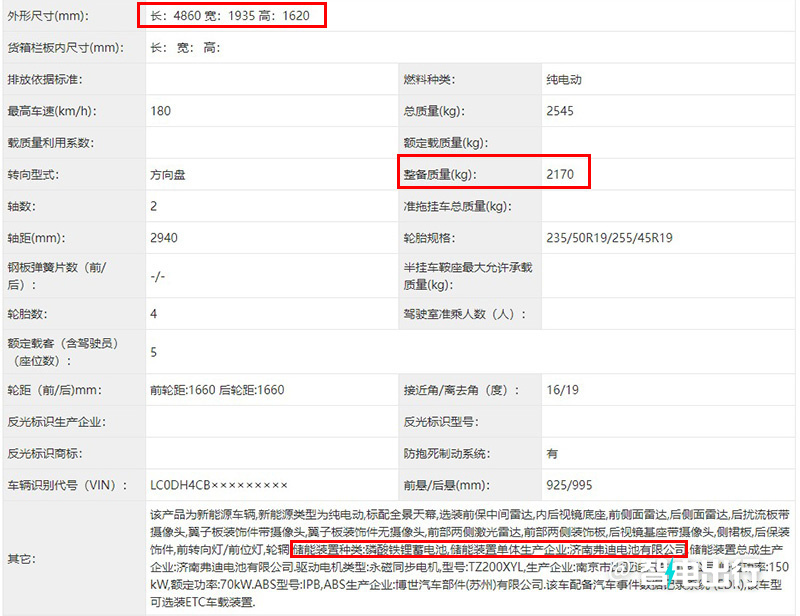Select the 半挂车鞍座最大允许承载质量 label
Viewport: 800px width, 616px height.
[x=468, y=276]
